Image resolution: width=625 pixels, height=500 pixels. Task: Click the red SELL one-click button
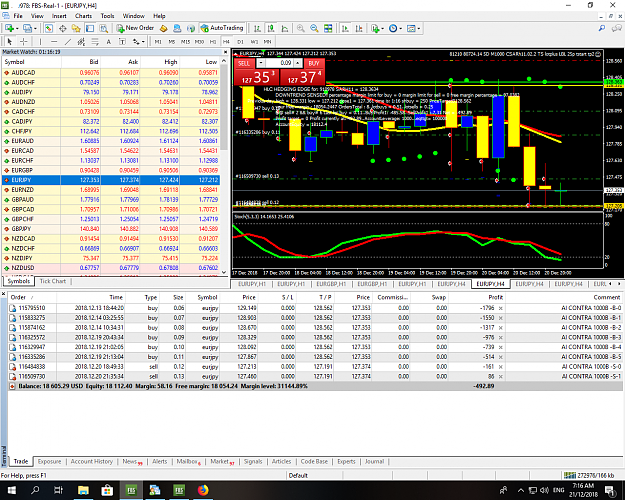[x=244, y=63]
